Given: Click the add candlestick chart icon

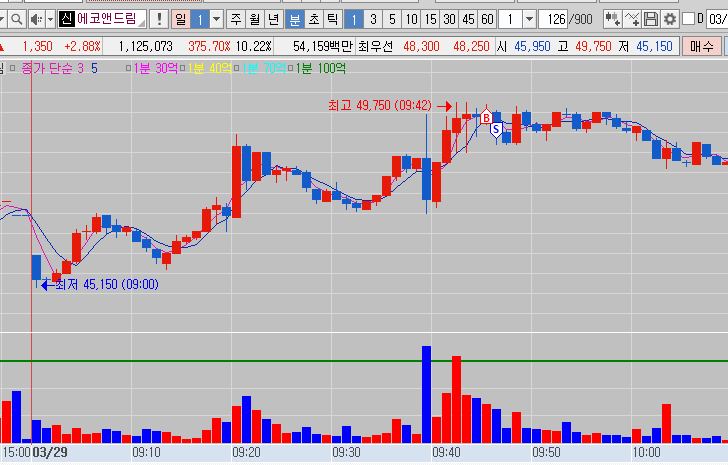Looking at the screenshot, I should pos(613,19).
